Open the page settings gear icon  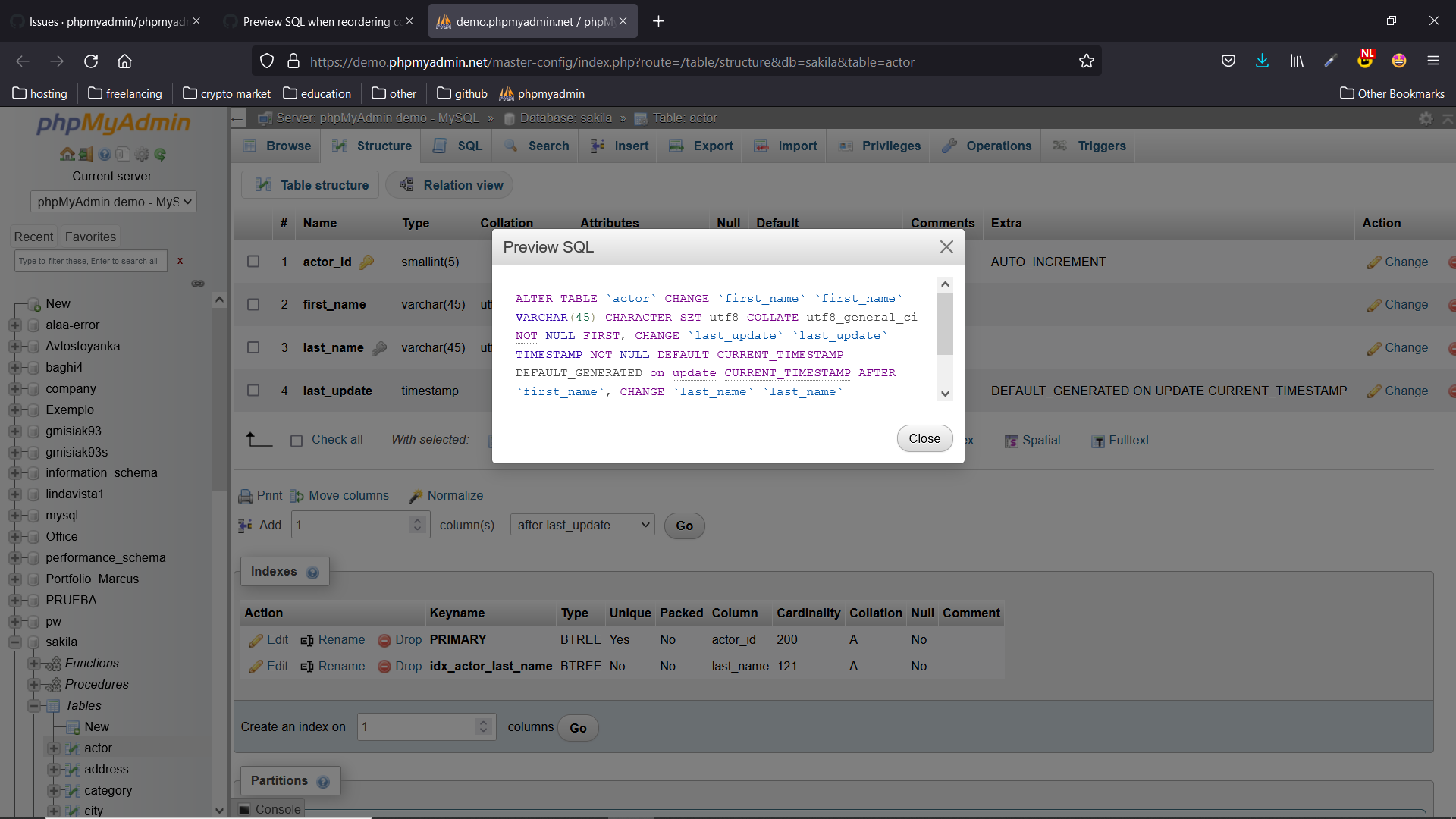click(x=1426, y=119)
